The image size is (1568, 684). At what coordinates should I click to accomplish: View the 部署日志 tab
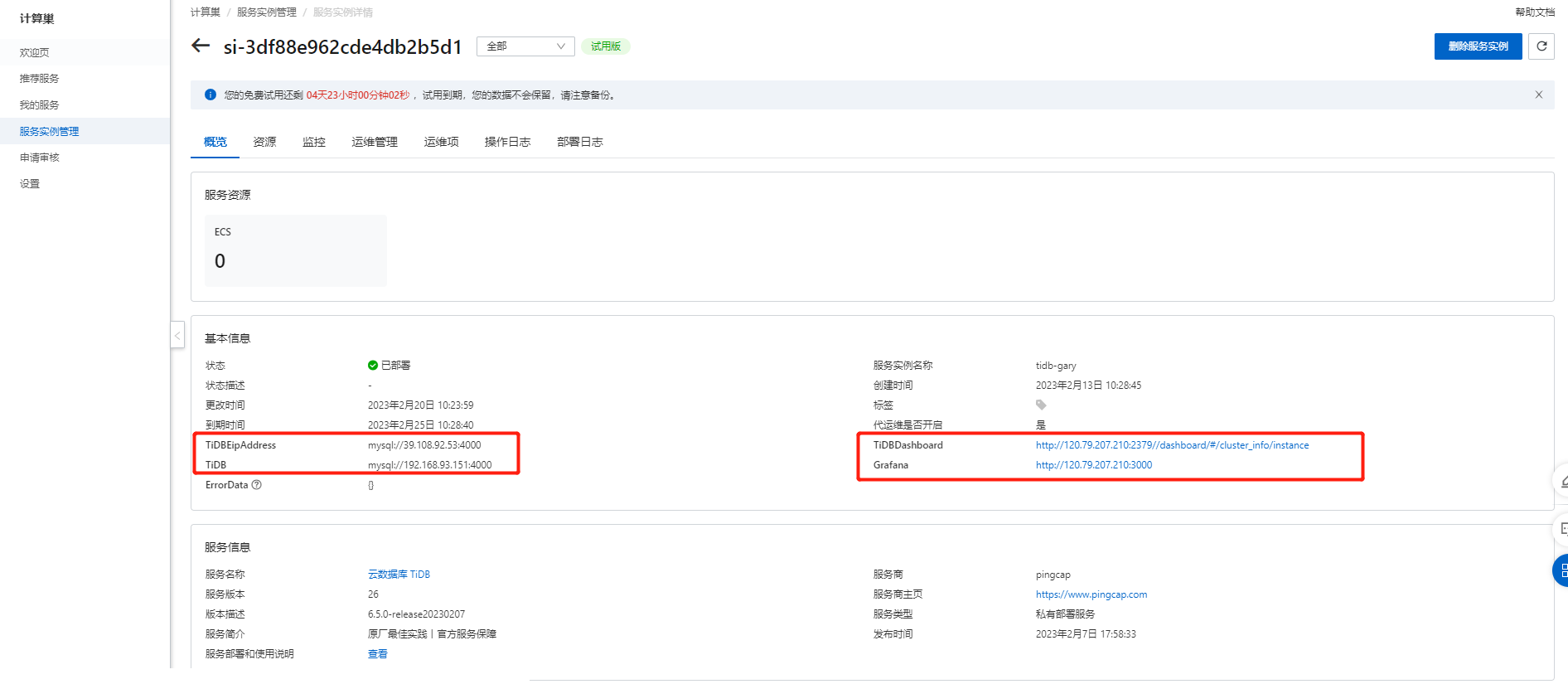click(x=580, y=142)
